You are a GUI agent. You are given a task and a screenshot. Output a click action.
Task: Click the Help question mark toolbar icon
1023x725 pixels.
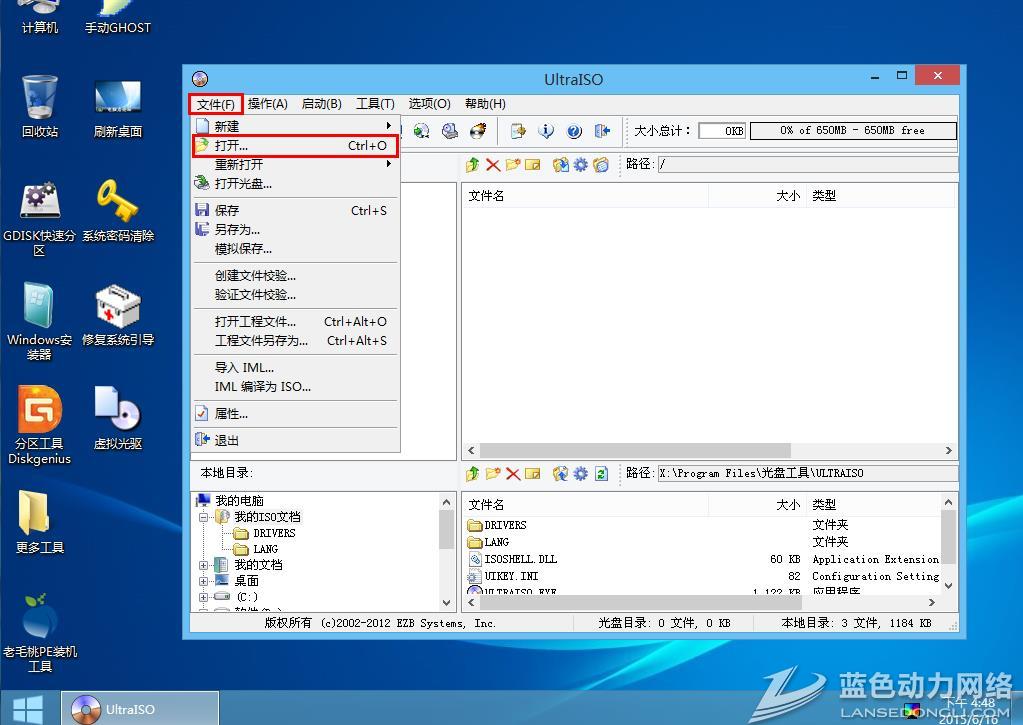(574, 131)
